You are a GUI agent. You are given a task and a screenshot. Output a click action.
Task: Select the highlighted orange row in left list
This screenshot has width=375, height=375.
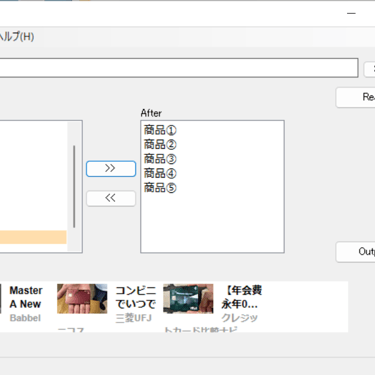[x=33, y=237]
